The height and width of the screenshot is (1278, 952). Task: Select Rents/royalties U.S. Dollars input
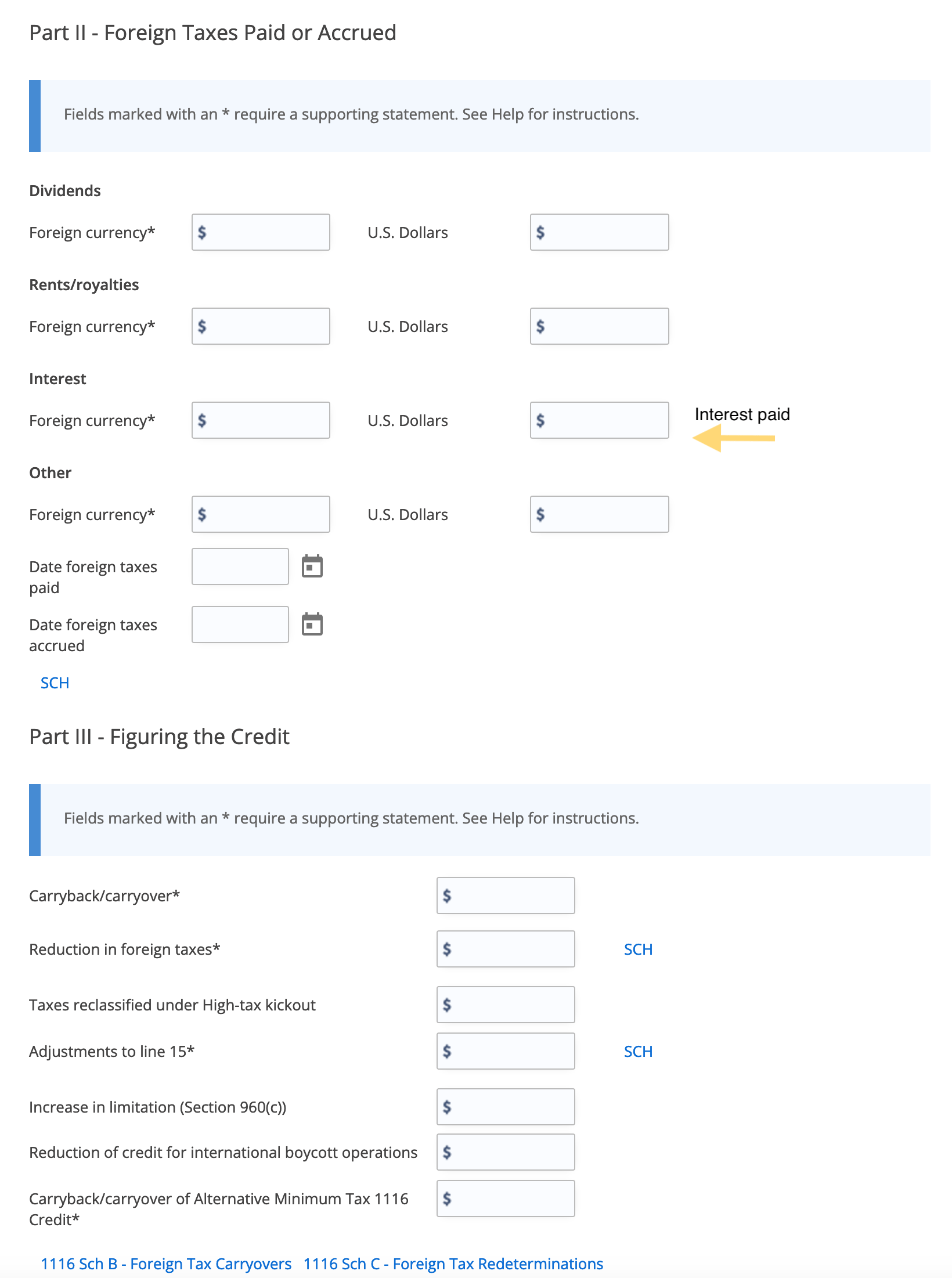(x=599, y=326)
